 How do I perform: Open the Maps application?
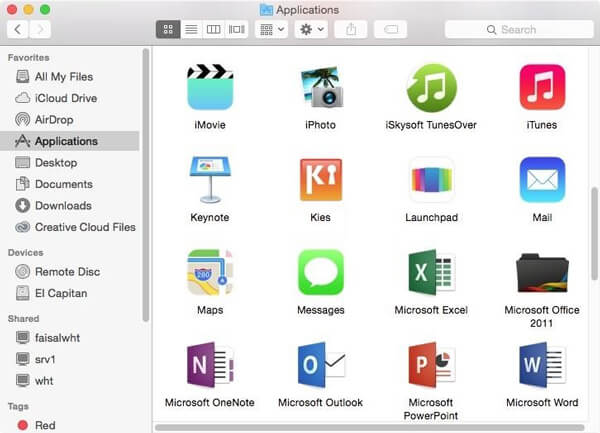pyautogui.click(x=210, y=271)
